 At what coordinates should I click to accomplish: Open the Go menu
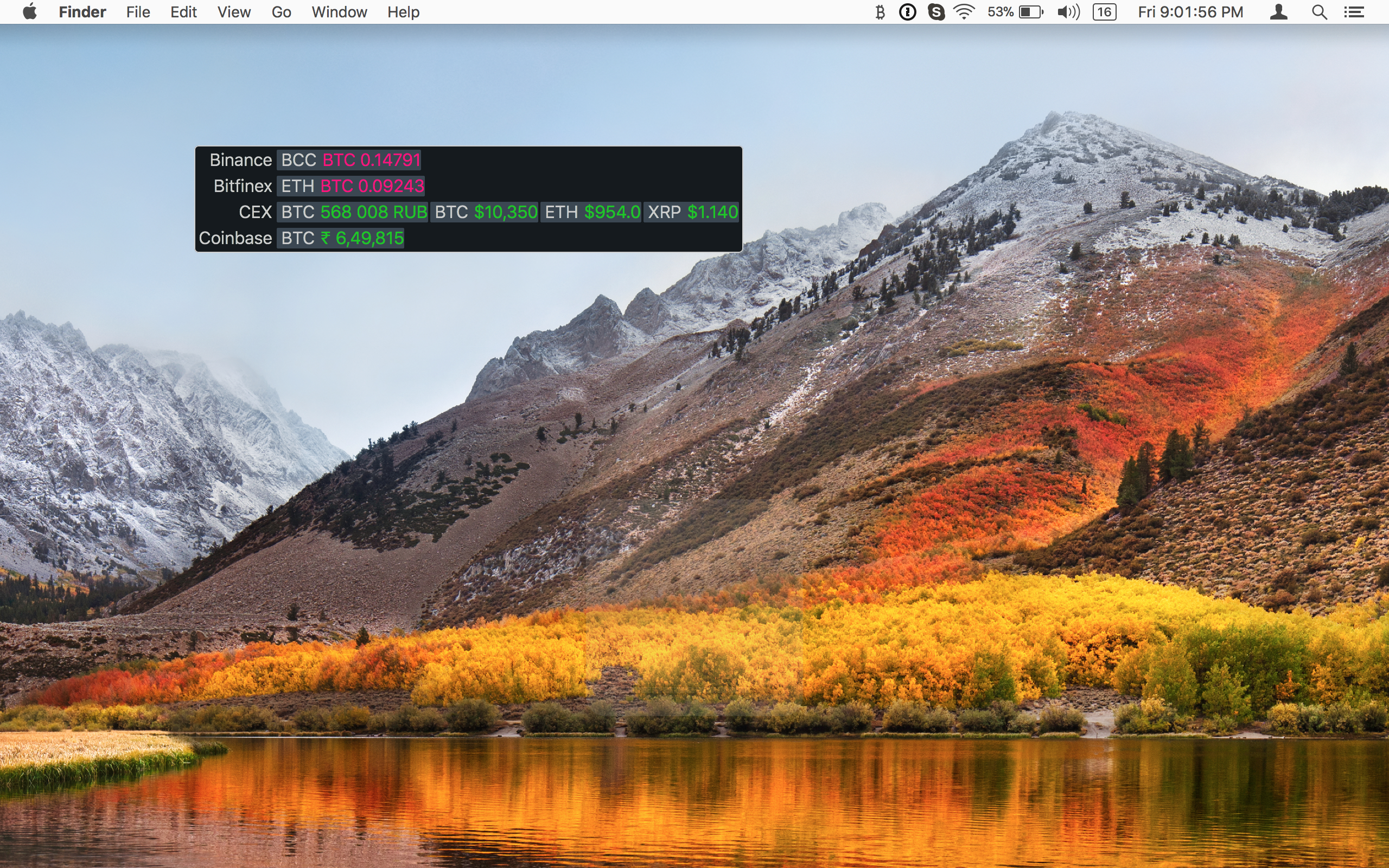(281, 12)
